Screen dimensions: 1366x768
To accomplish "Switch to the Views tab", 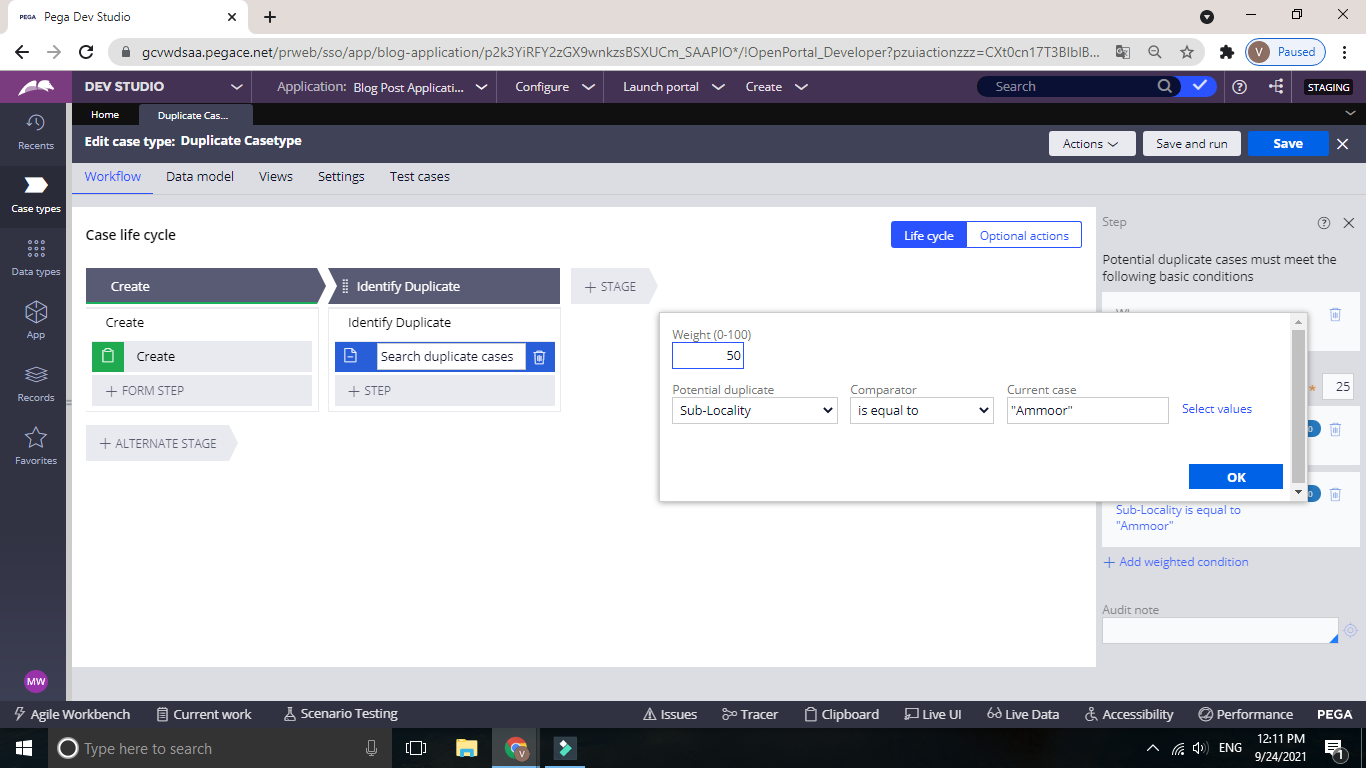I will [276, 176].
